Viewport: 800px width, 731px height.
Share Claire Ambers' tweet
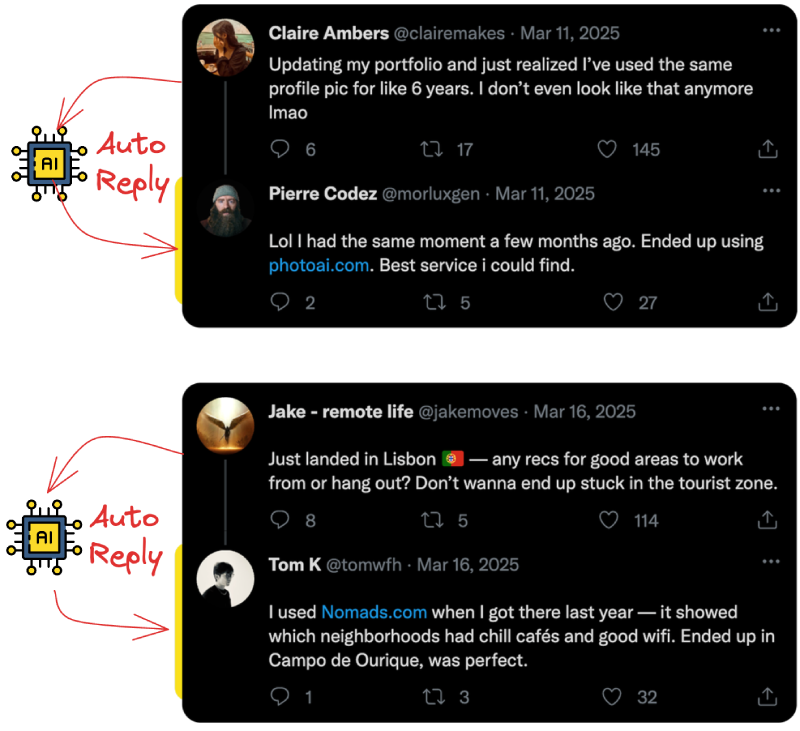point(767,149)
